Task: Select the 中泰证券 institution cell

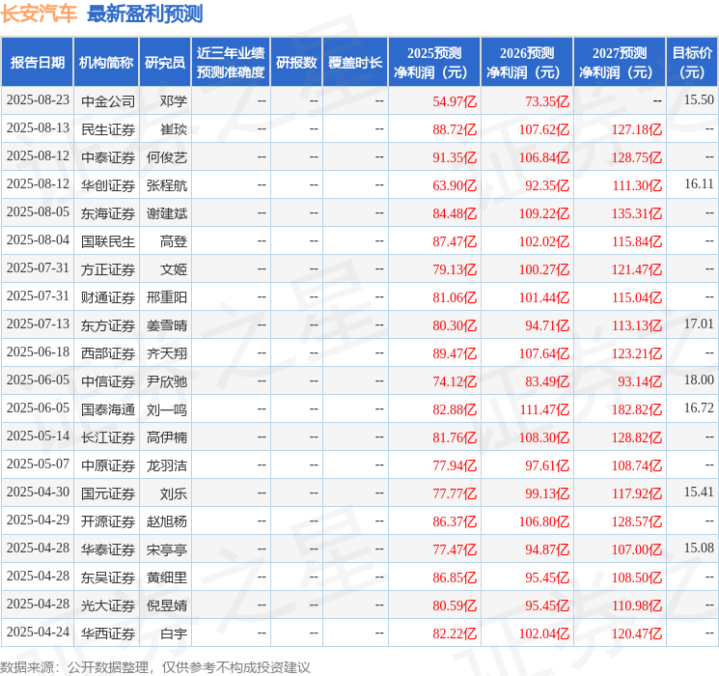Action: (108, 157)
